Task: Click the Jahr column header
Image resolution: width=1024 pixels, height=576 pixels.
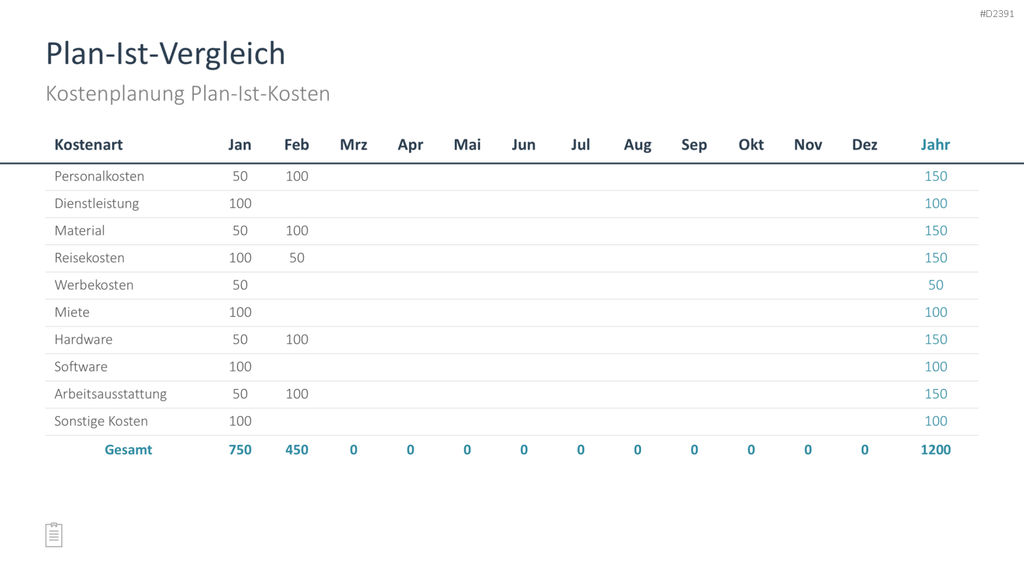Action: coord(935,144)
